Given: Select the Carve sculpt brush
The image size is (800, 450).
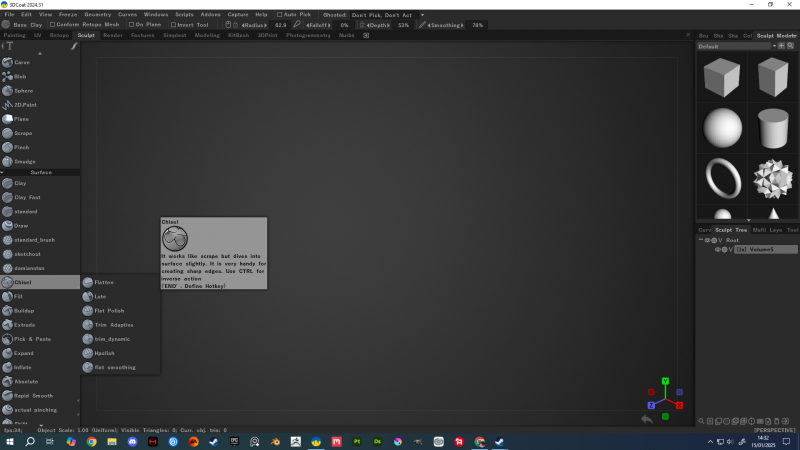Looking at the screenshot, I should click(x=22, y=62).
